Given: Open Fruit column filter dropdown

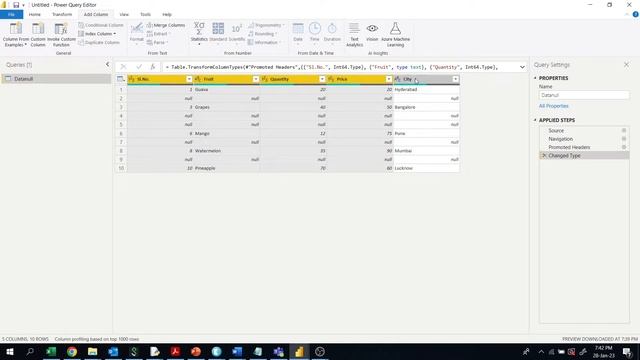Looking at the screenshot, I should pos(256,79).
